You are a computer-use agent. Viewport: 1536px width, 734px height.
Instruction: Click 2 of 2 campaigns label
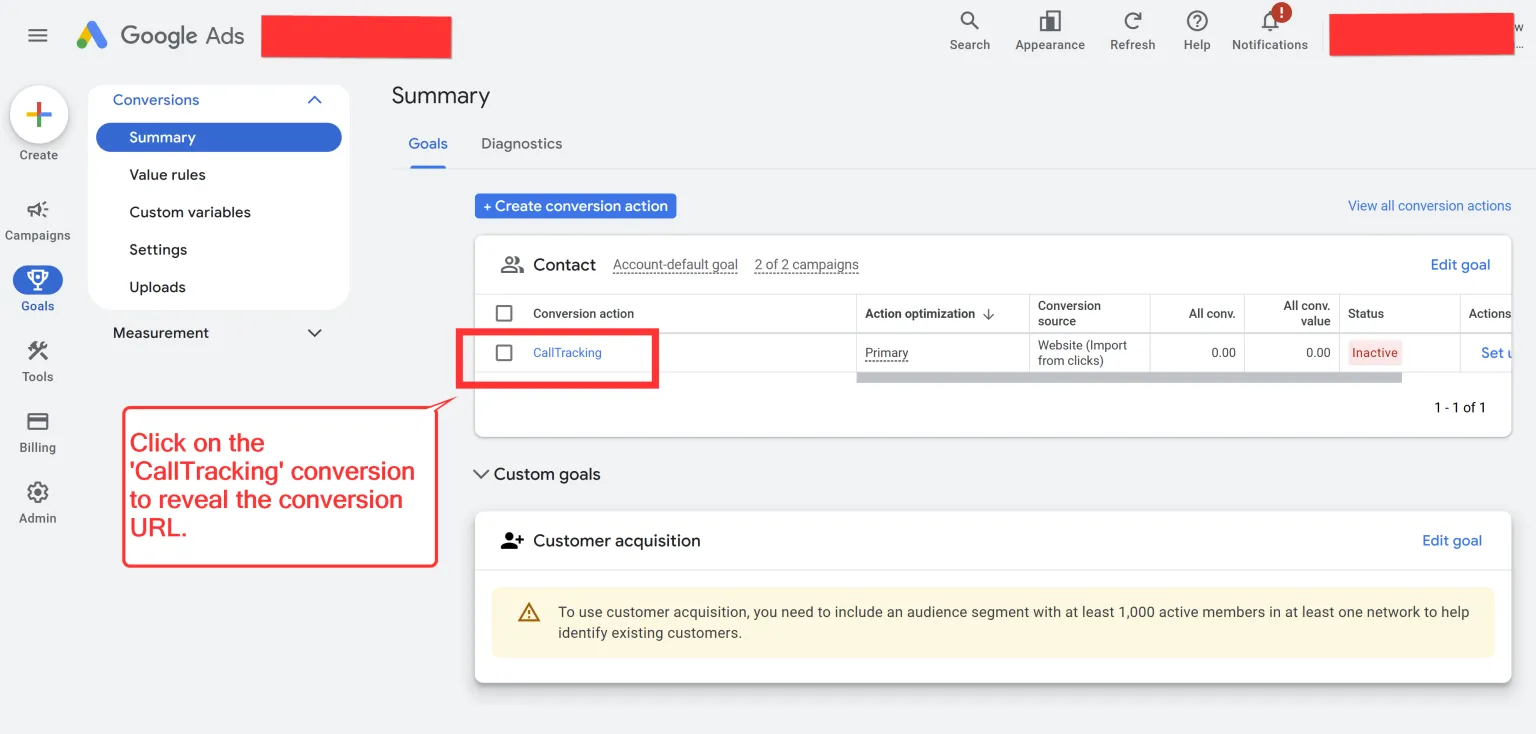coord(806,265)
